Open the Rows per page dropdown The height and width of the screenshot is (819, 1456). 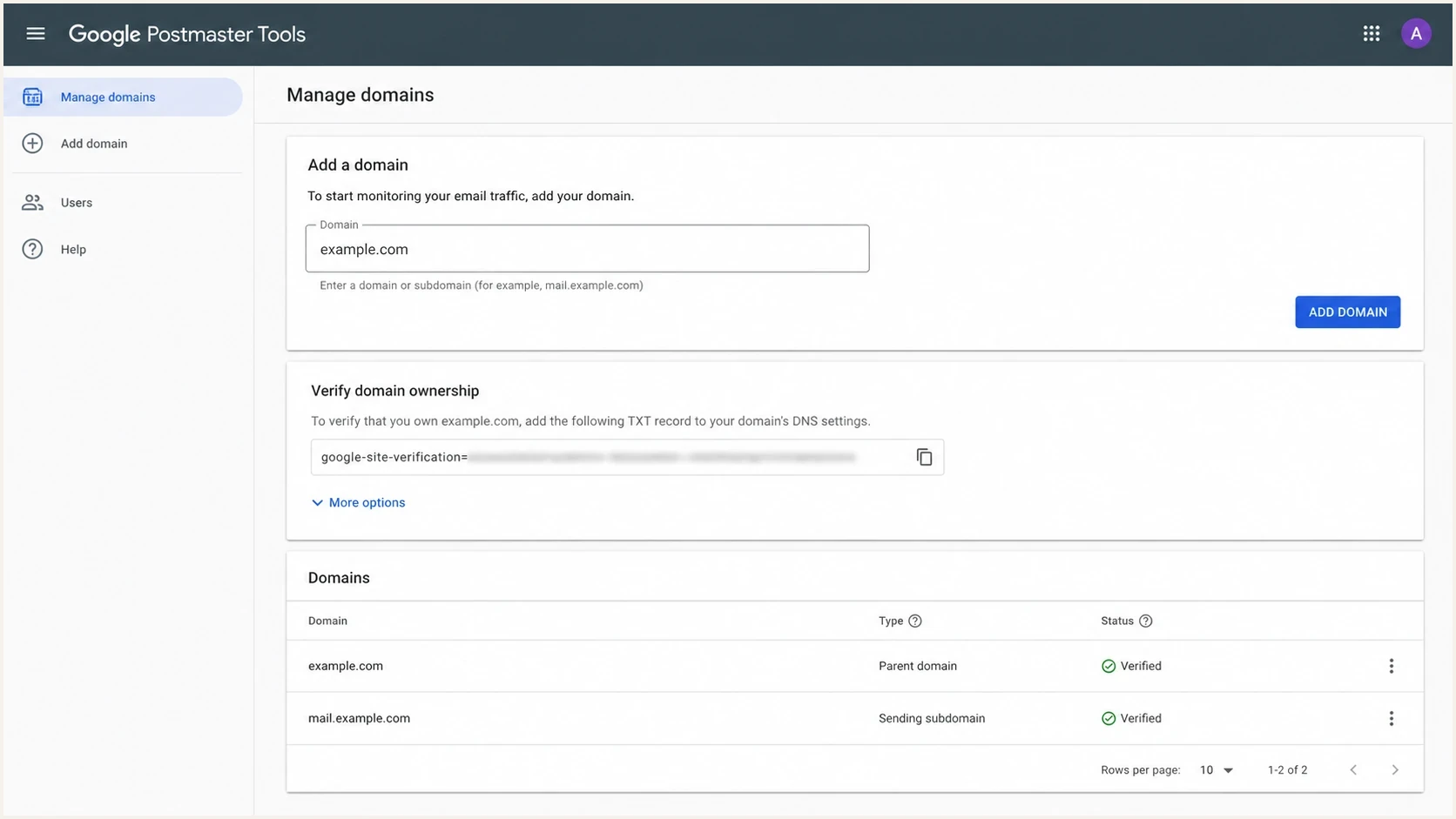point(1217,770)
